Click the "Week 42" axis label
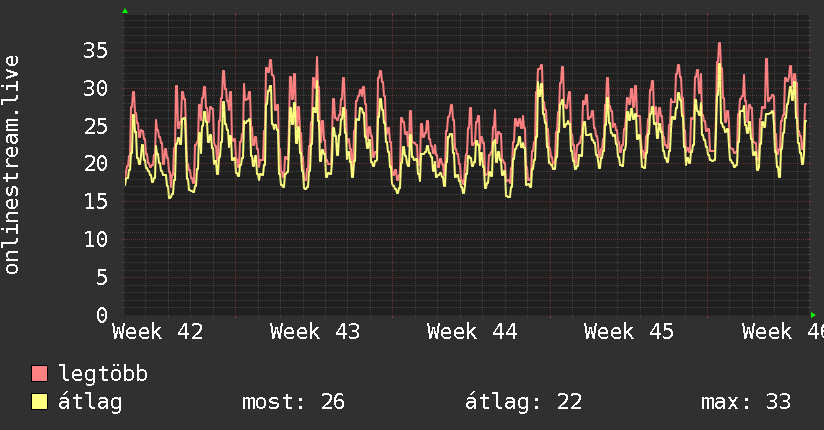Screen dimensions: 824x430 point(158,332)
